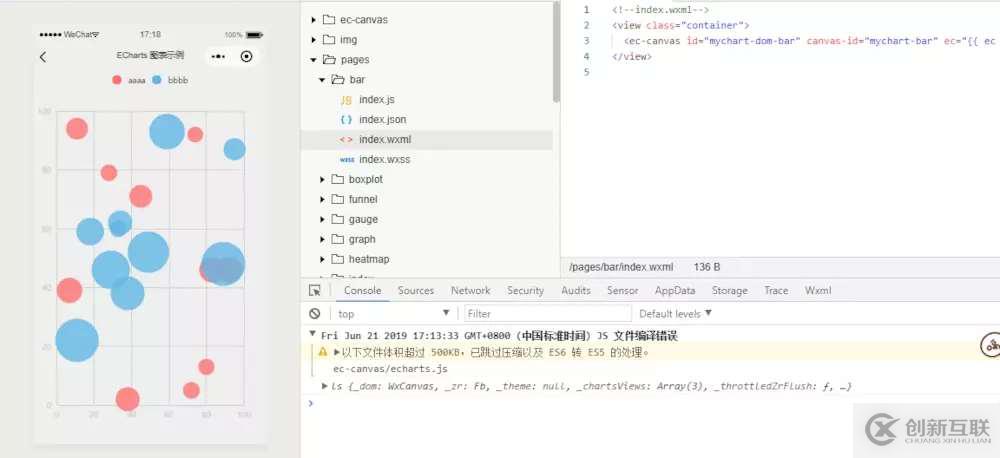This screenshot has width=1000, height=458.
Task: Open the top context dropdown
Action: pyautogui.click(x=393, y=314)
